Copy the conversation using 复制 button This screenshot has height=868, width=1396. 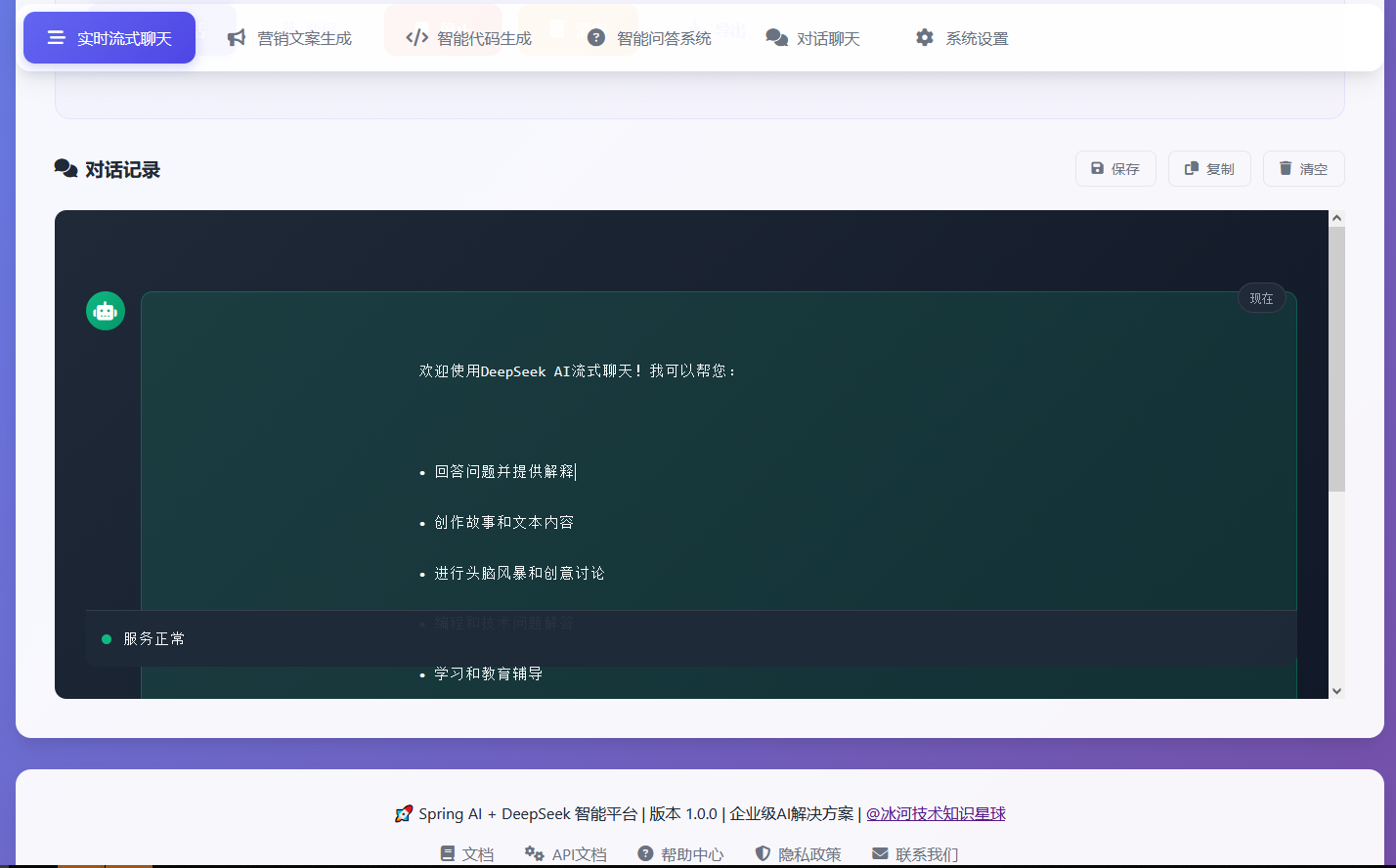coord(1209,169)
